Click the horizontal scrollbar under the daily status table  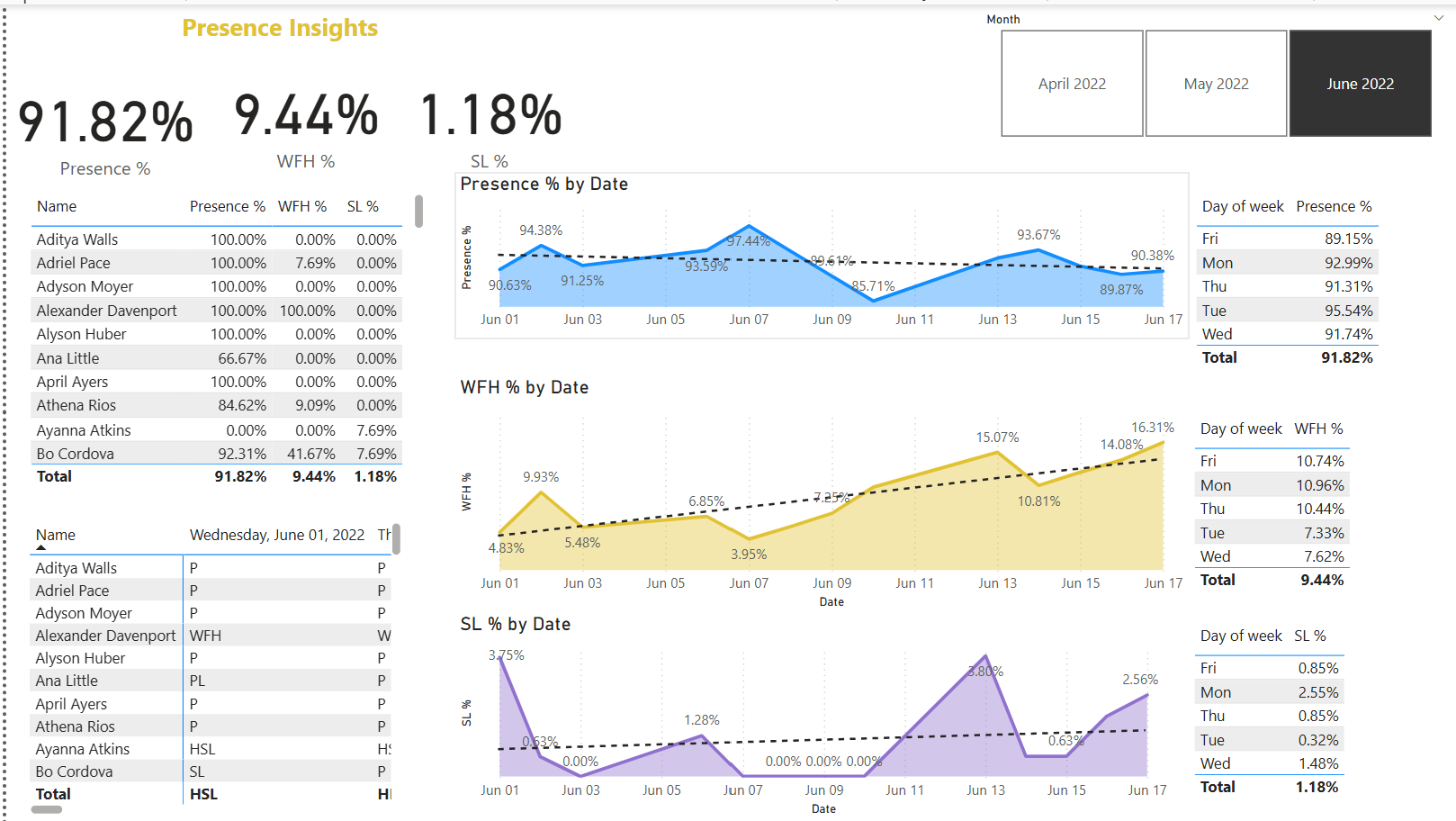47,809
